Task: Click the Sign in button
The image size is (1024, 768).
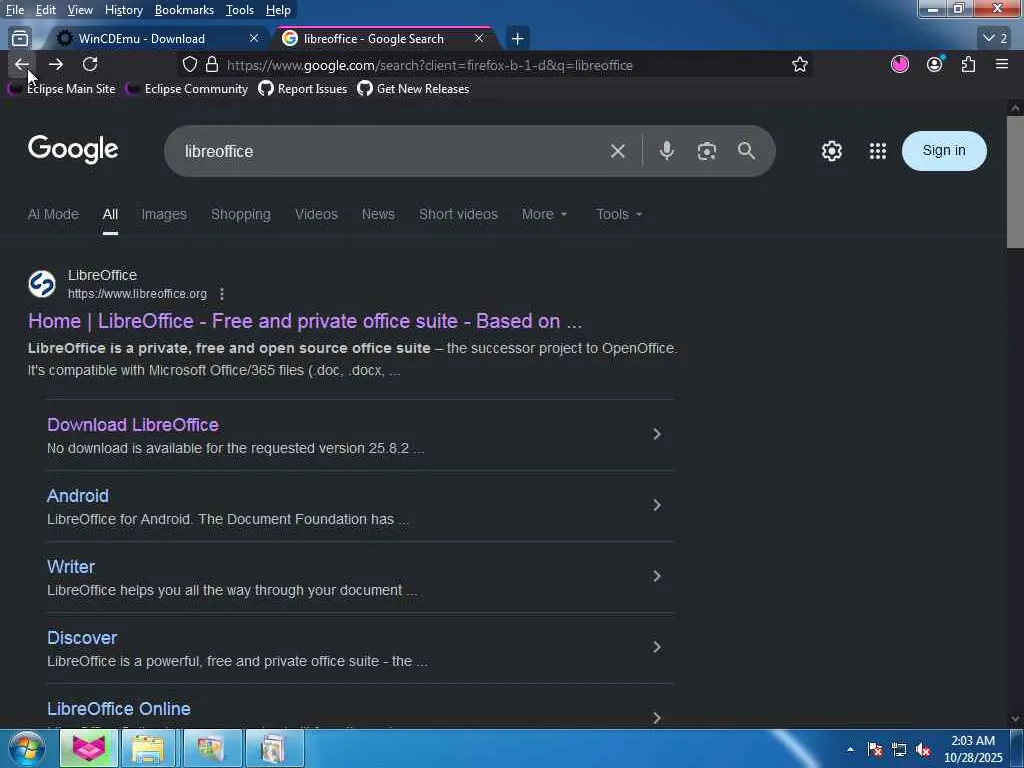Action: (x=944, y=151)
